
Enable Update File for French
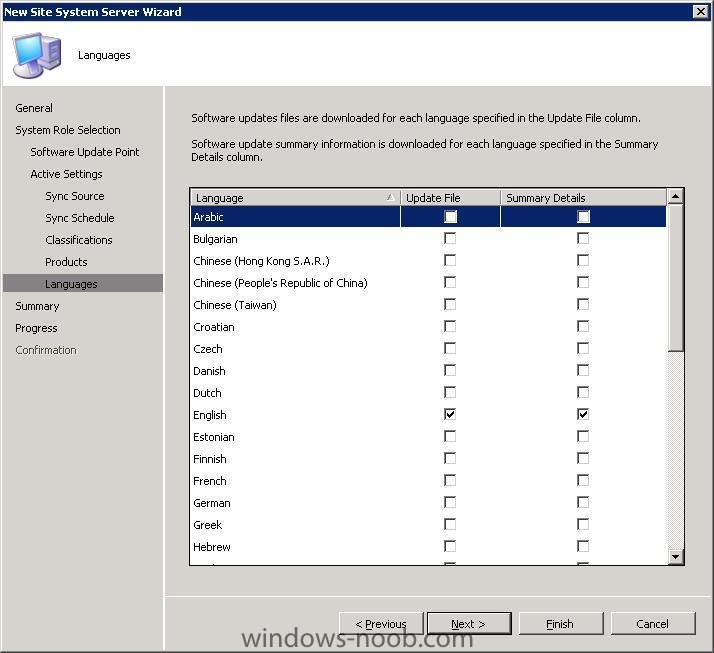(x=450, y=480)
